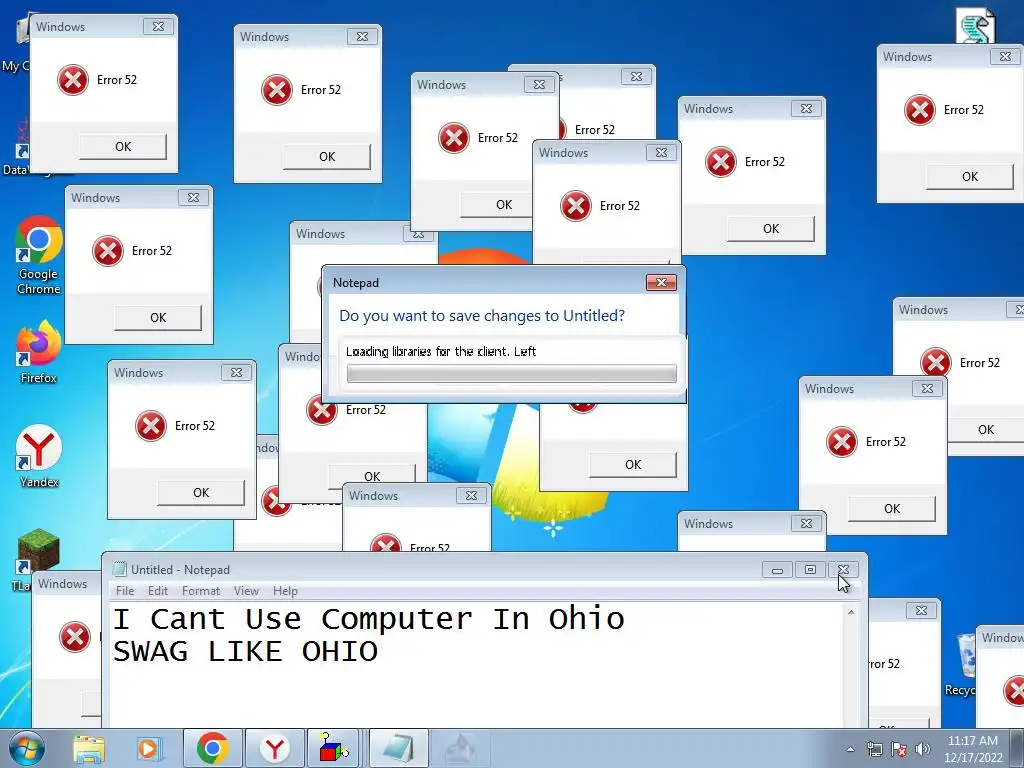Close the Error dialog covering the My Computer icon
This screenshot has height=768, width=1024.
[x=158, y=27]
